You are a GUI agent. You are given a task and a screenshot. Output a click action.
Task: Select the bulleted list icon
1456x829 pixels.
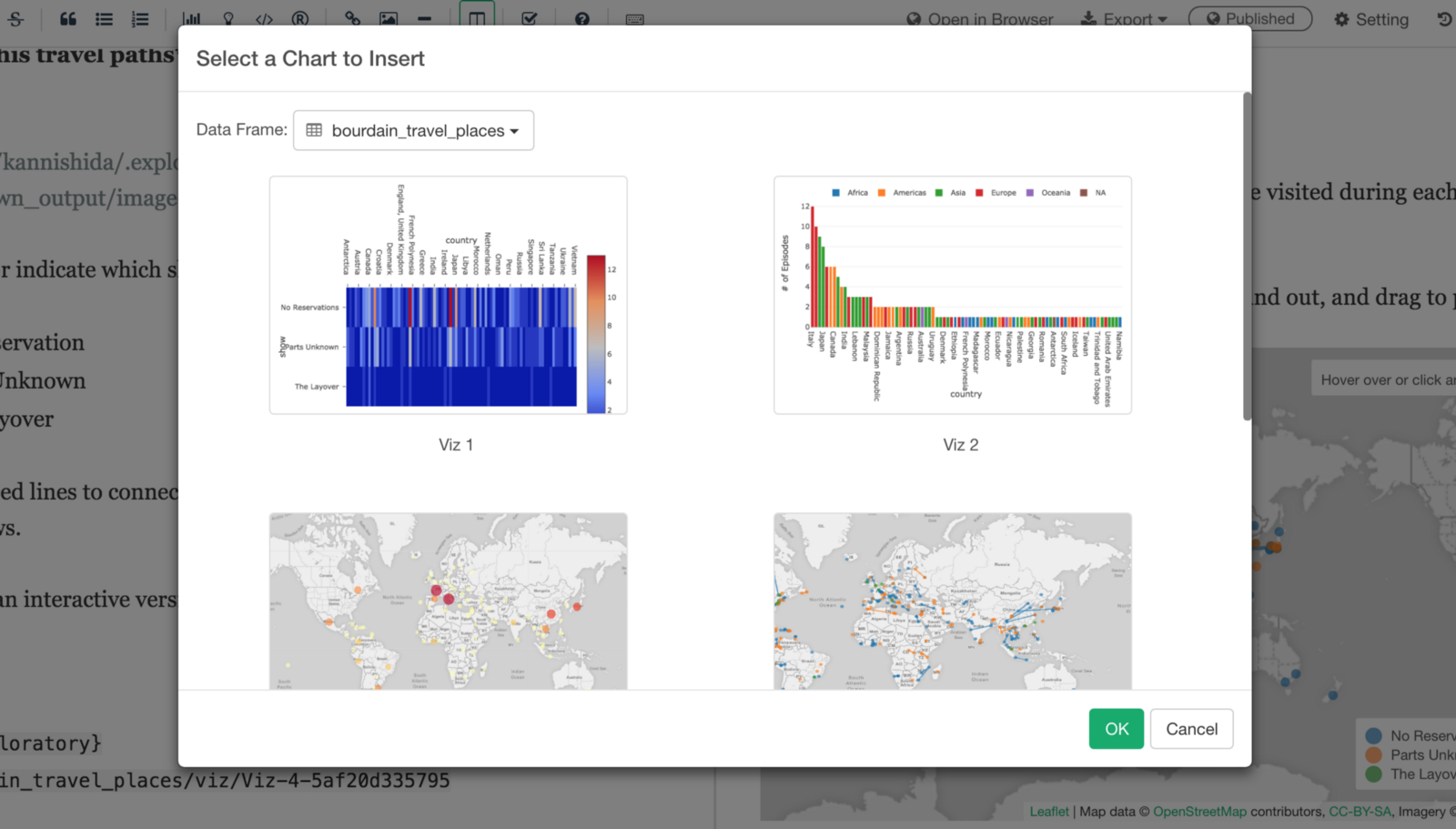[x=105, y=19]
